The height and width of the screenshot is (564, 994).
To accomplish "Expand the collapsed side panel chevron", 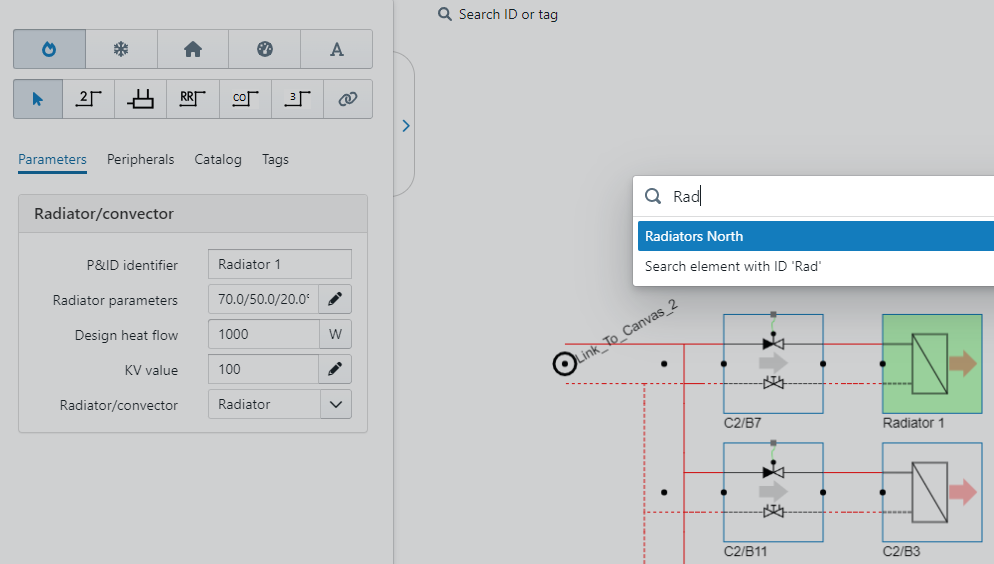I will click(405, 126).
